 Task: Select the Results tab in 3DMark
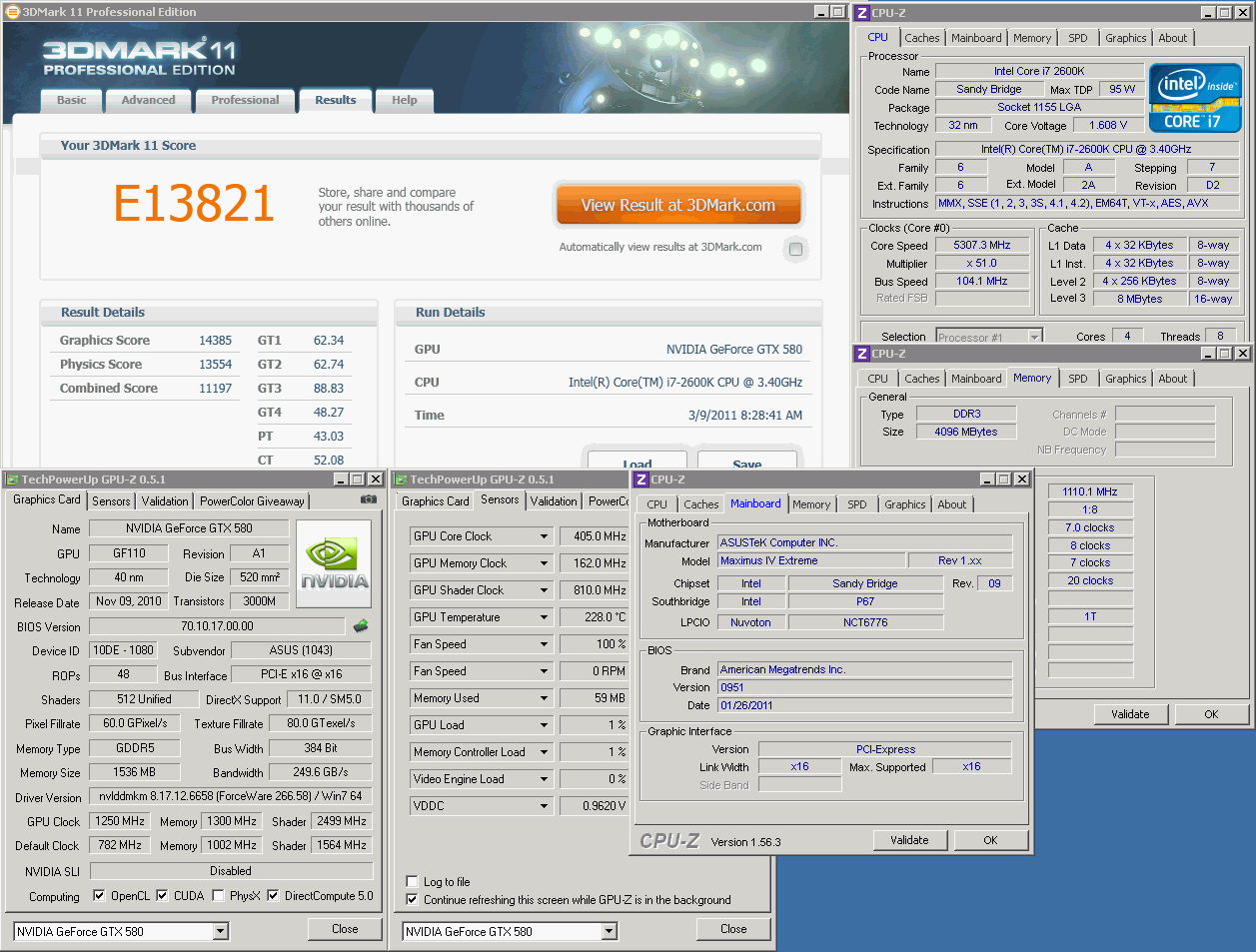click(x=336, y=100)
